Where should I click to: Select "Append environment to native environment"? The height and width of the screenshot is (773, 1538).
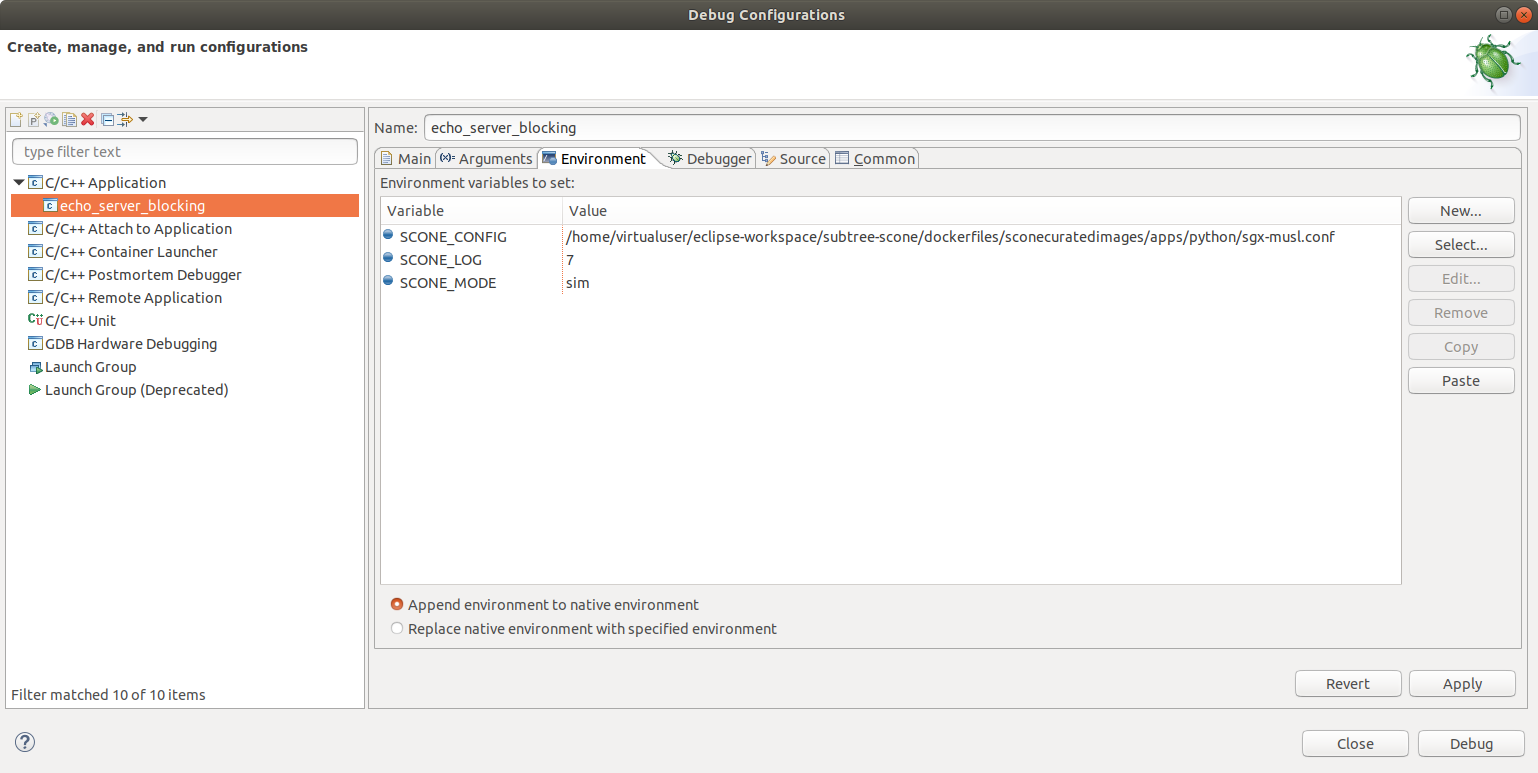[x=397, y=604]
